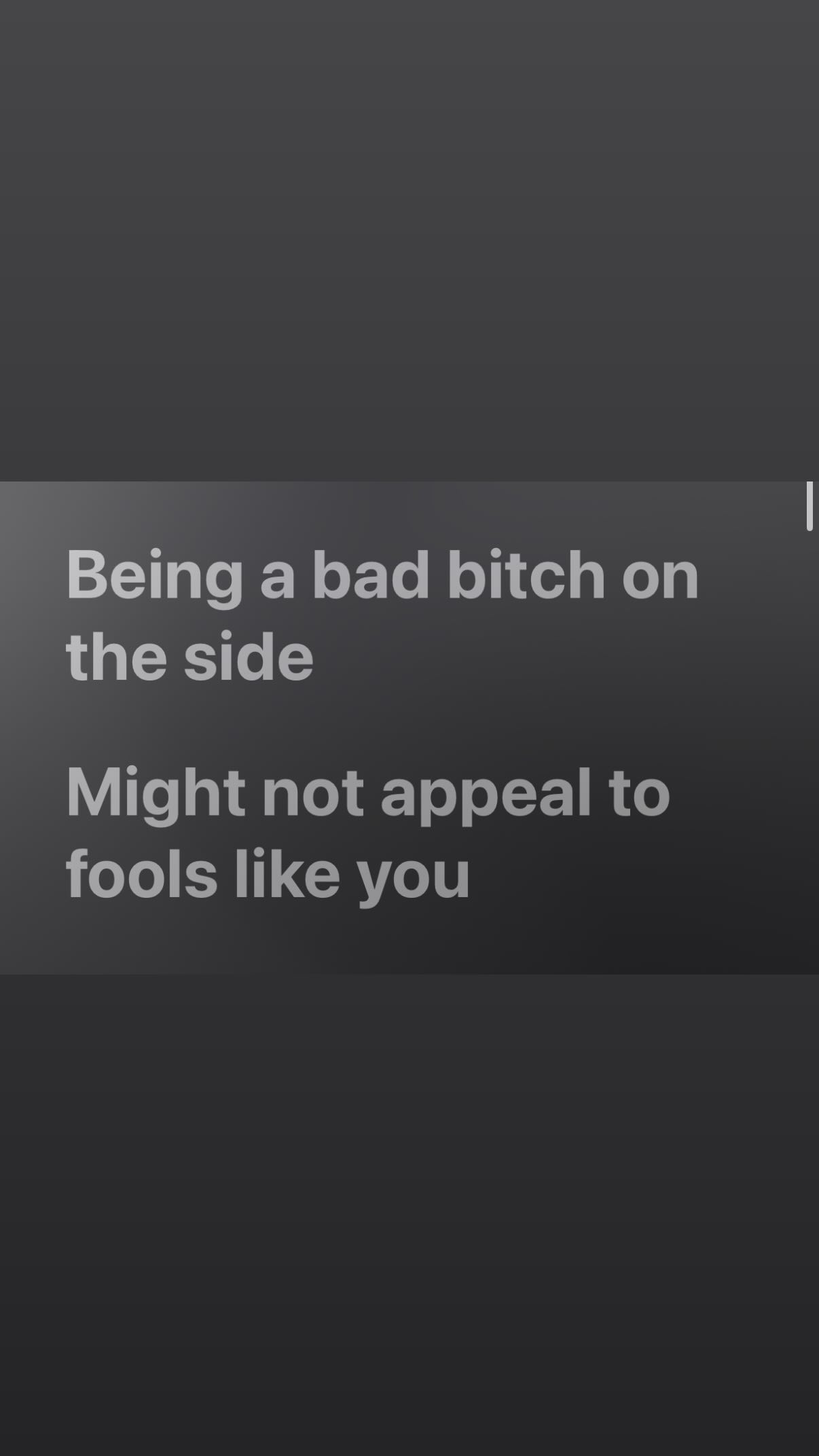Tap the word "bad" in the first lyric
The width and height of the screenshot is (819, 1456).
coord(371,575)
